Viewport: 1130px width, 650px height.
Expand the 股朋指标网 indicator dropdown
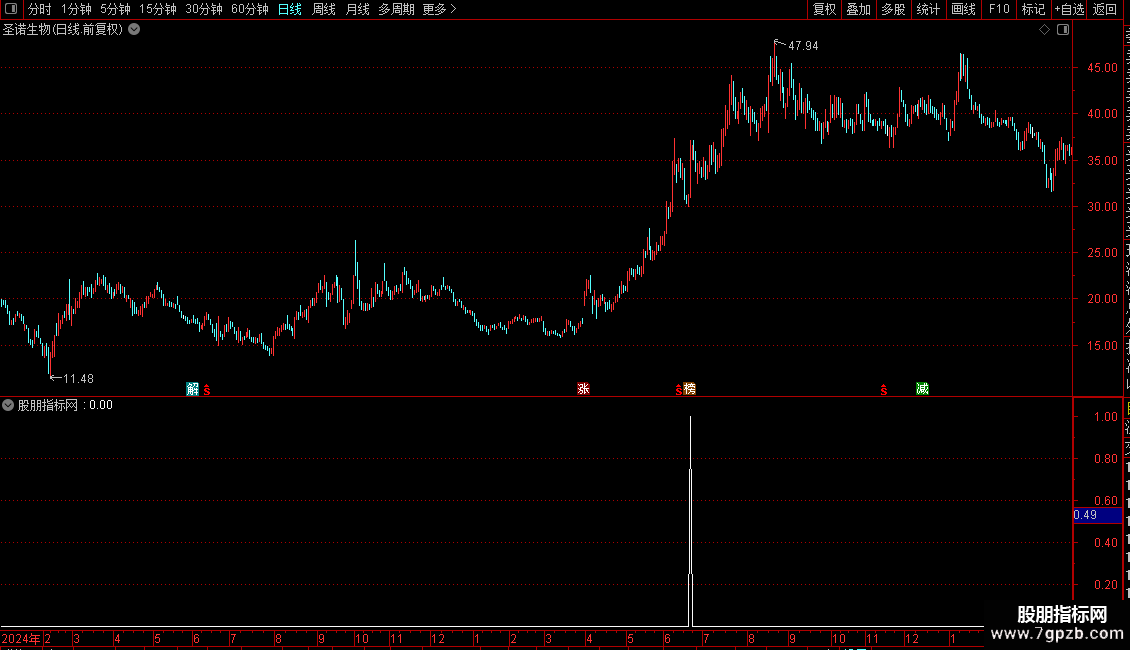point(8,405)
